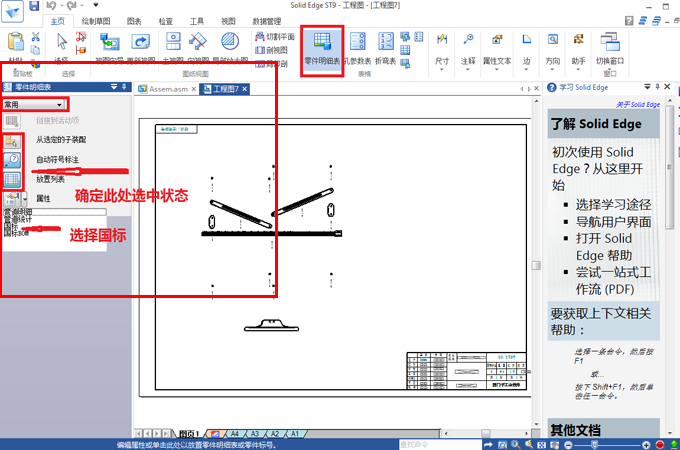The width and height of the screenshot is (680, 450).
Task: Toggle 从选定的子装配 button in the panel
Action: click(13, 141)
